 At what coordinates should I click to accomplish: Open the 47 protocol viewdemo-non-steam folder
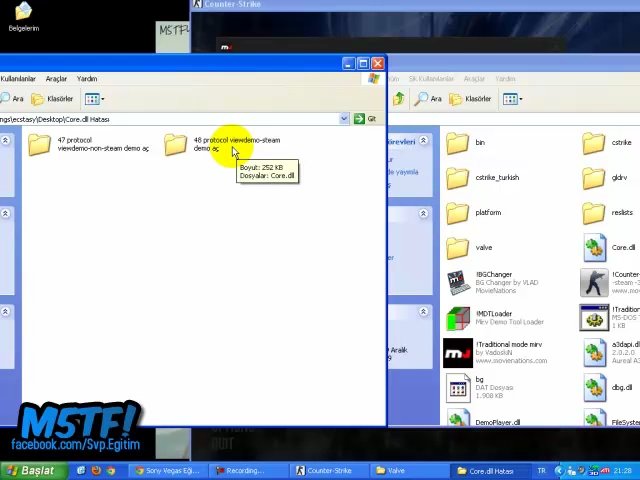click(x=40, y=144)
